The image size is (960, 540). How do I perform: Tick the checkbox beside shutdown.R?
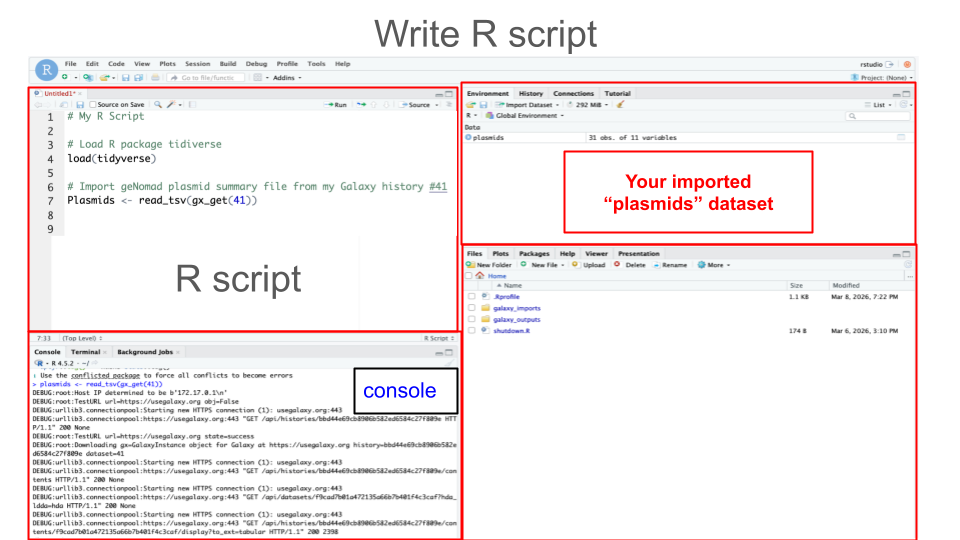coord(471,330)
